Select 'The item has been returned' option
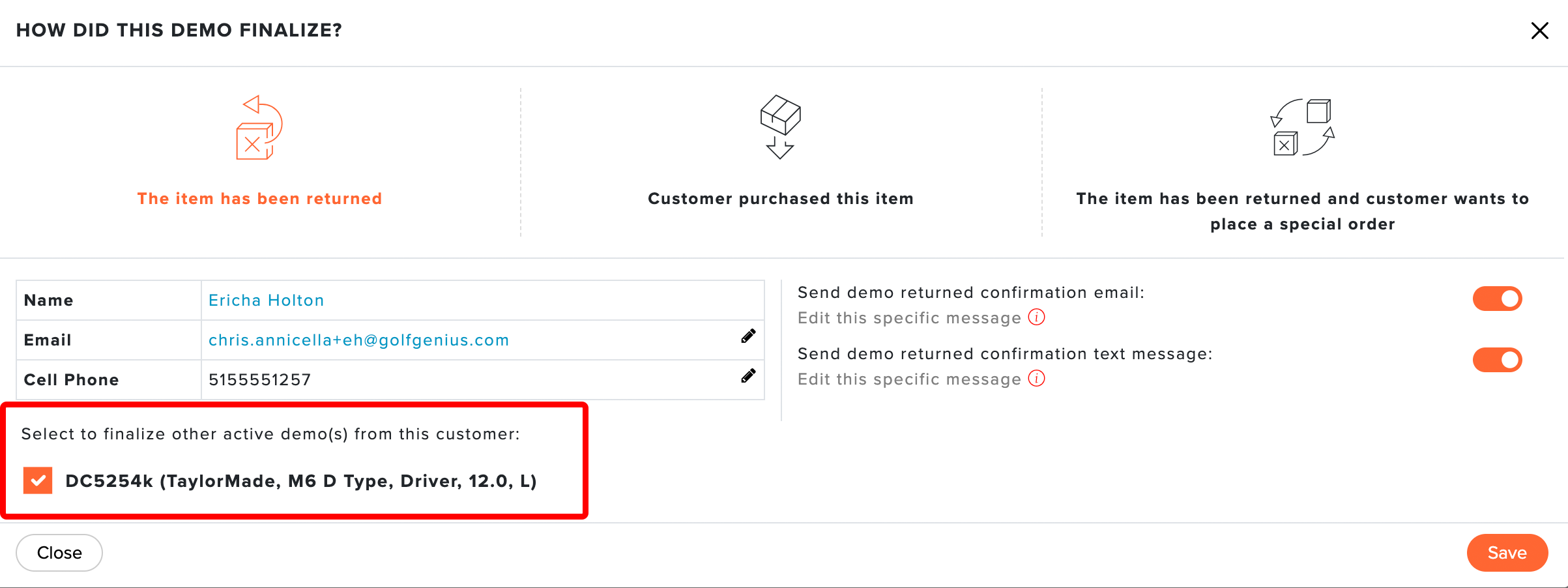This screenshot has height=588, width=1568. [259, 199]
